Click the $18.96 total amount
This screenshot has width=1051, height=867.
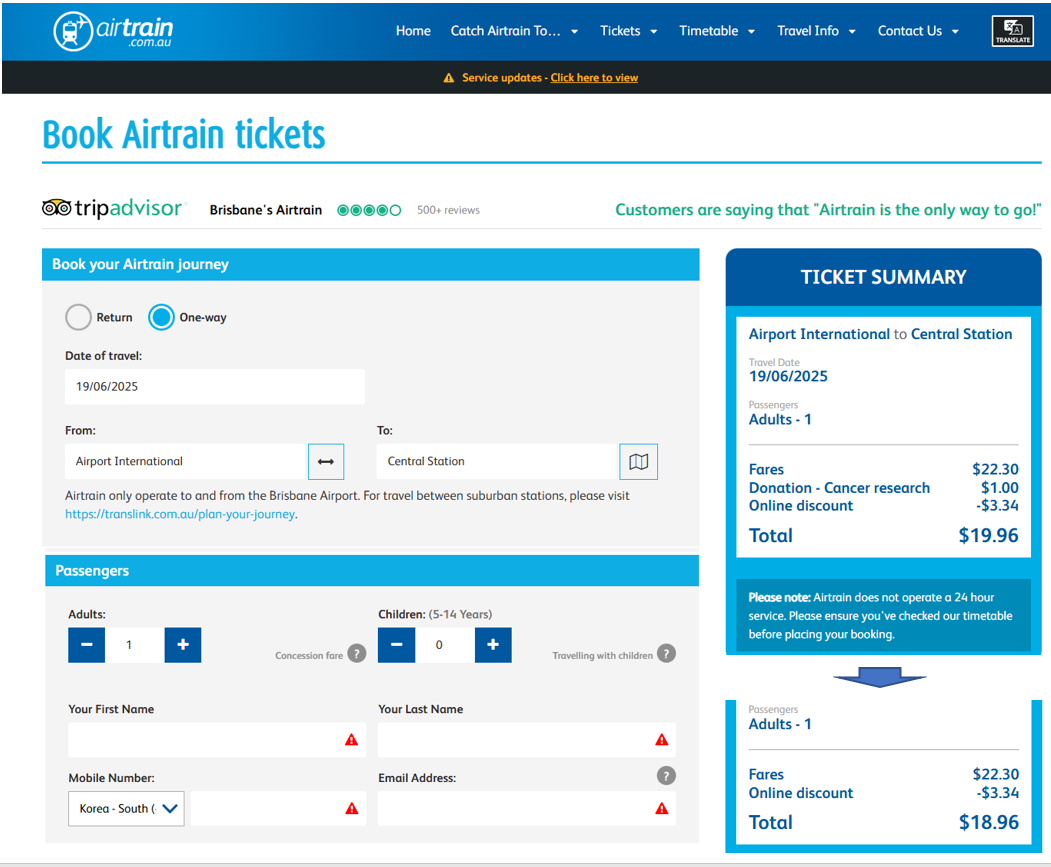pyautogui.click(x=988, y=822)
